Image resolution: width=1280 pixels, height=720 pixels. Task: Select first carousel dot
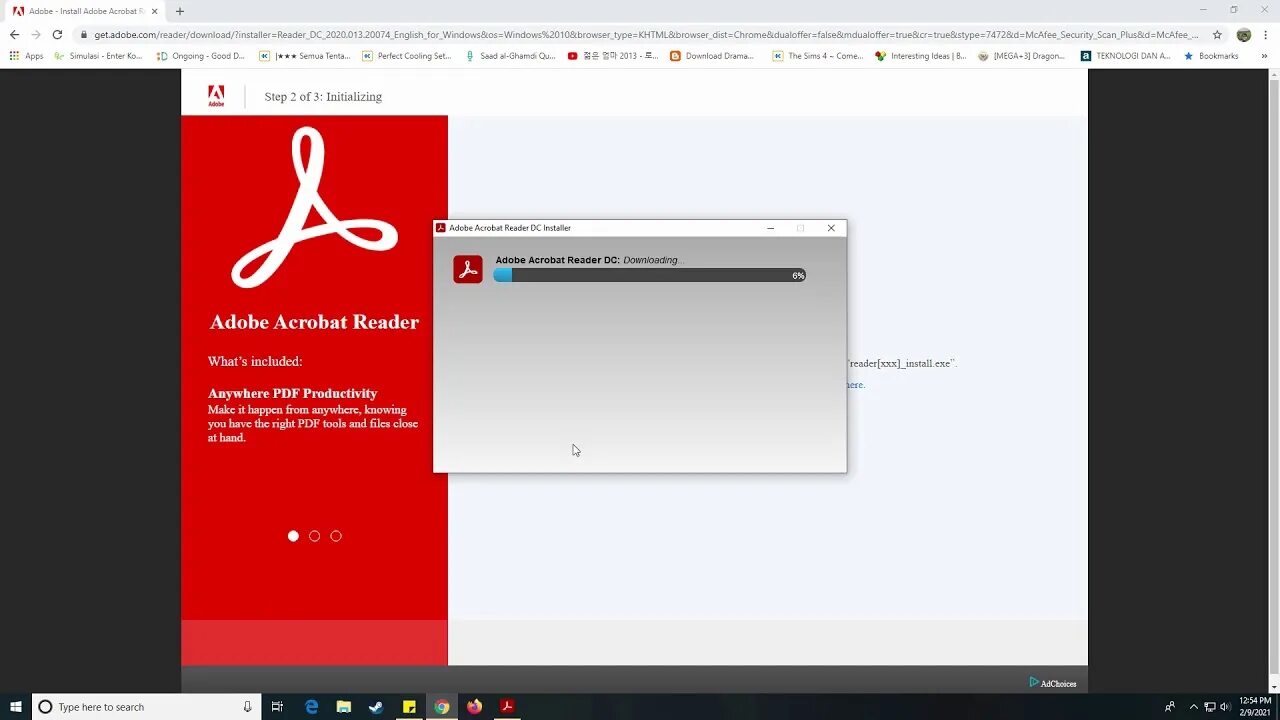click(x=293, y=536)
